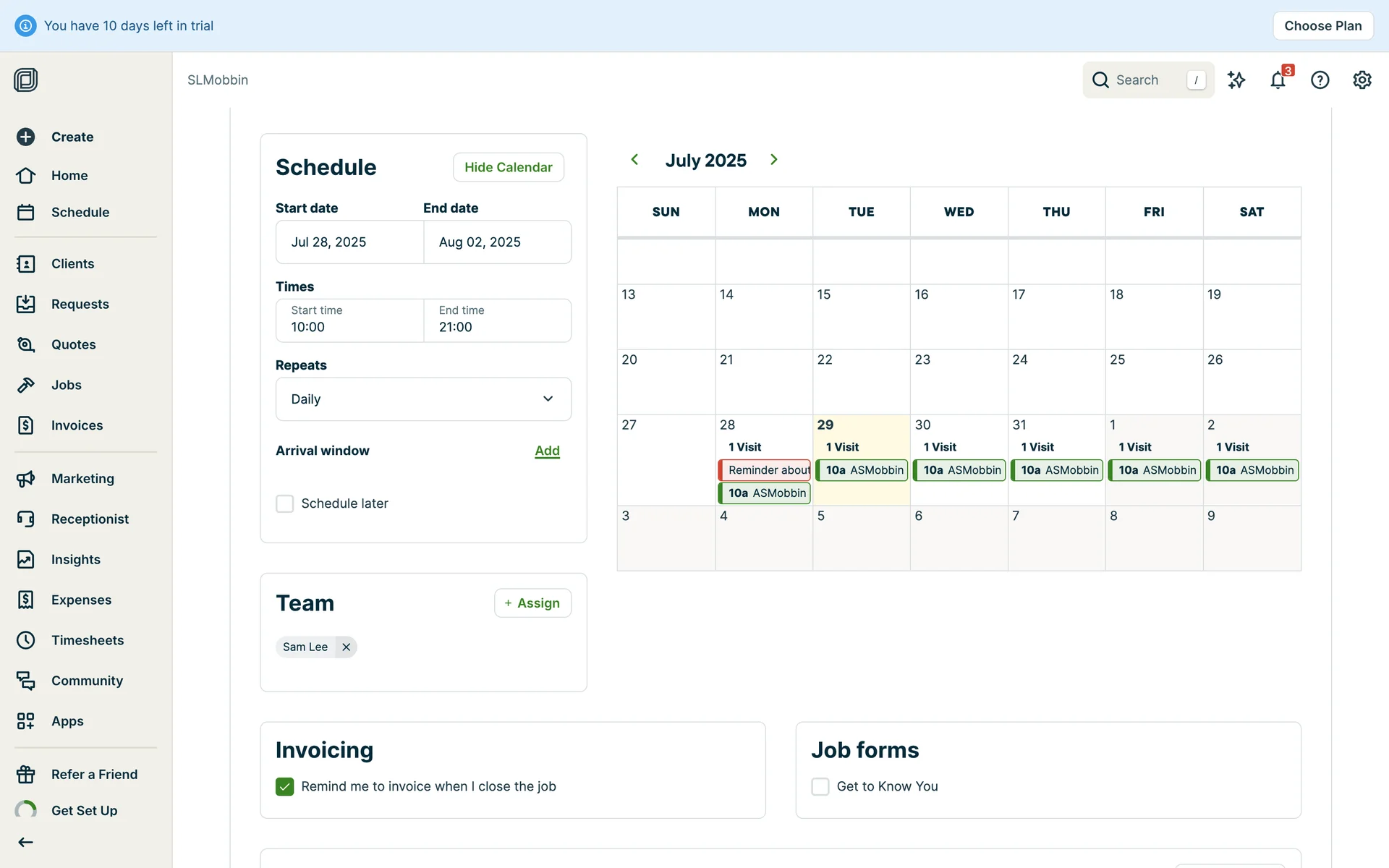1389x868 pixels.
Task: Open the Quotes sidebar icon
Action: click(26, 344)
